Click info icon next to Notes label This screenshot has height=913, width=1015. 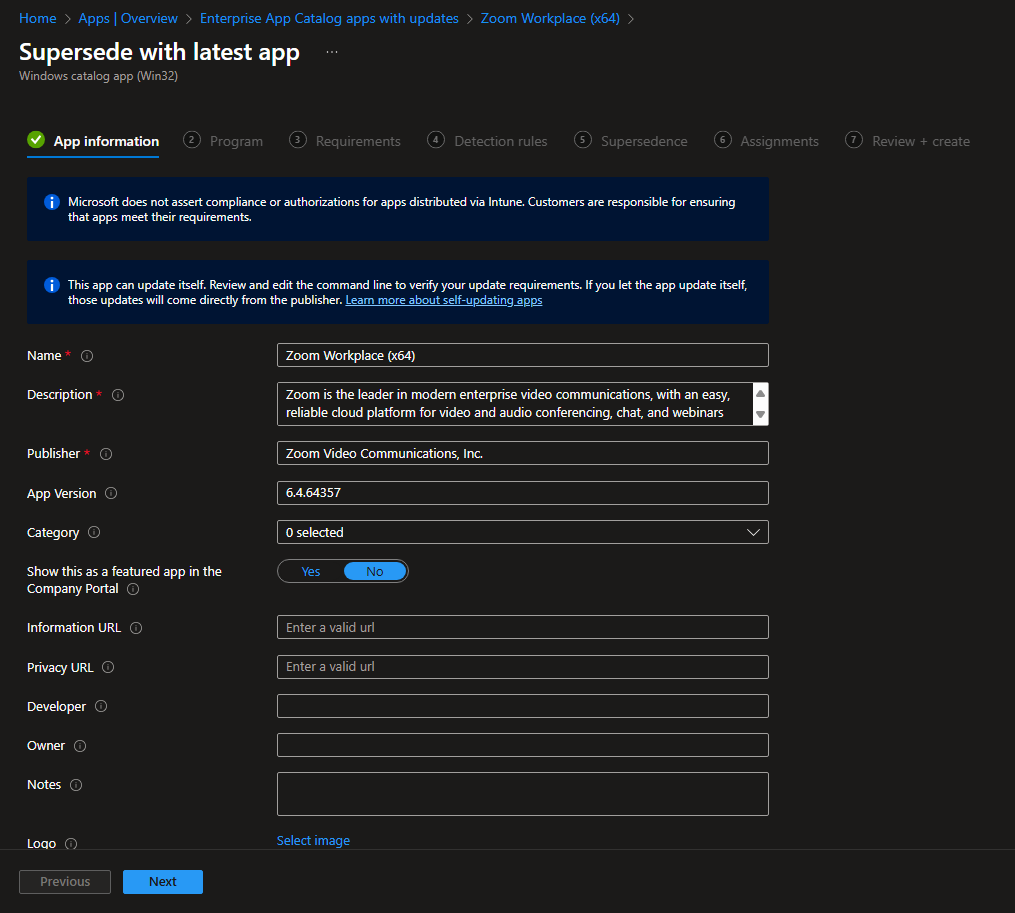(76, 785)
